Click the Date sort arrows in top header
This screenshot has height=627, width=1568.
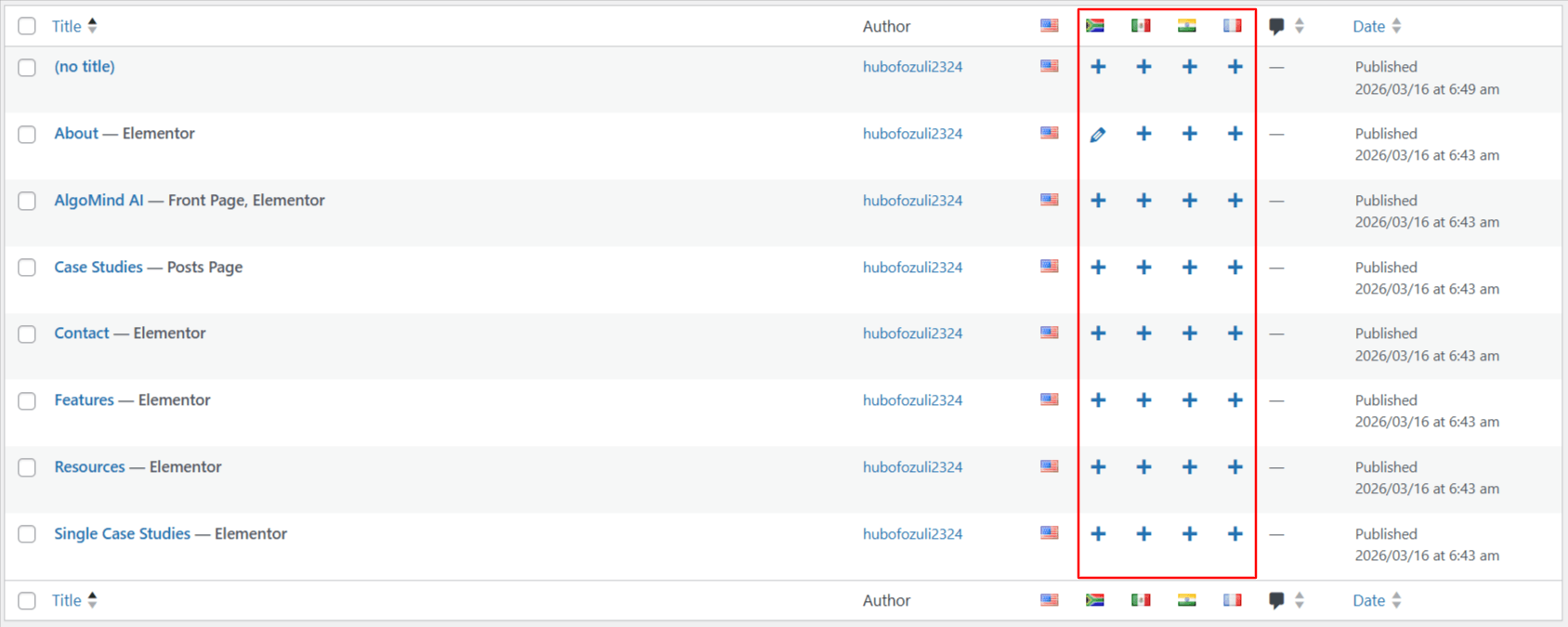1396,26
